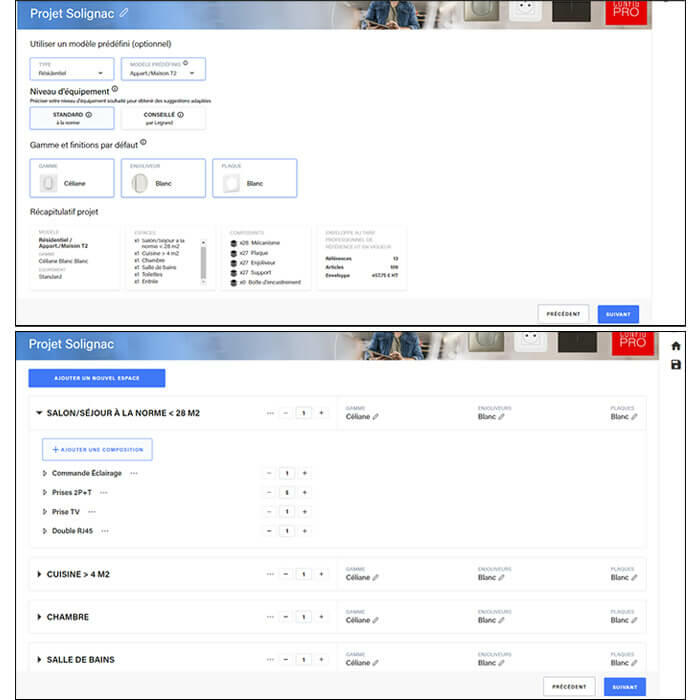The width and height of the screenshot is (700, 700).
Task: Edit Salon/Séjour Gamme Céliane
Action: pos(375,417)
